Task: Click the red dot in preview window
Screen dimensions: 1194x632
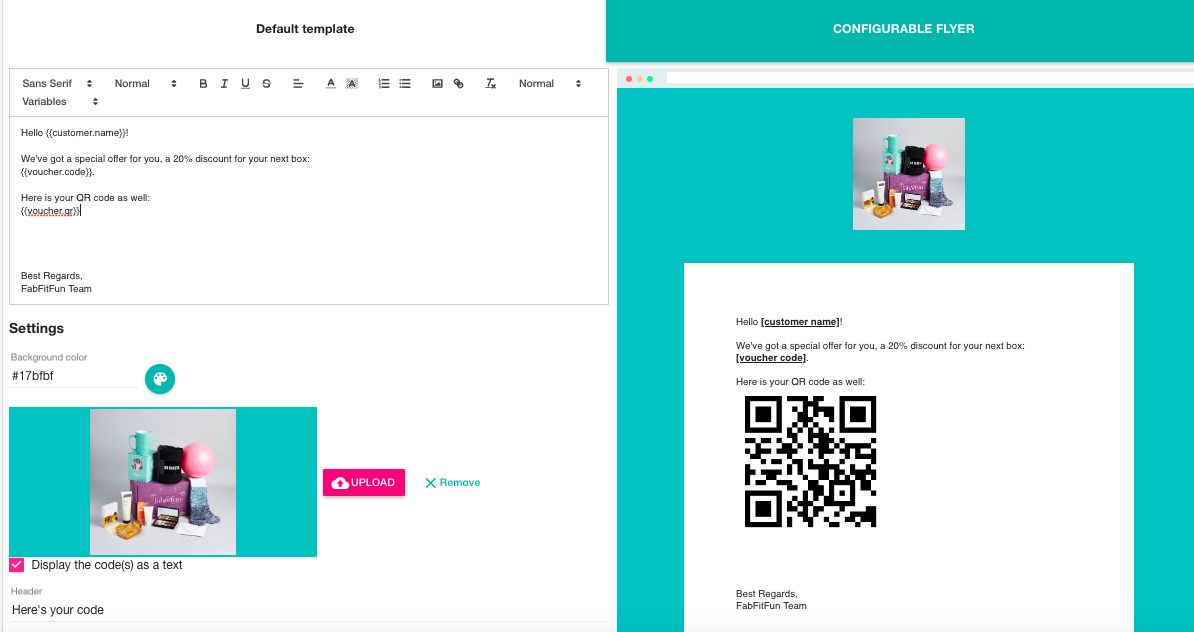Action: pos(629,79)
